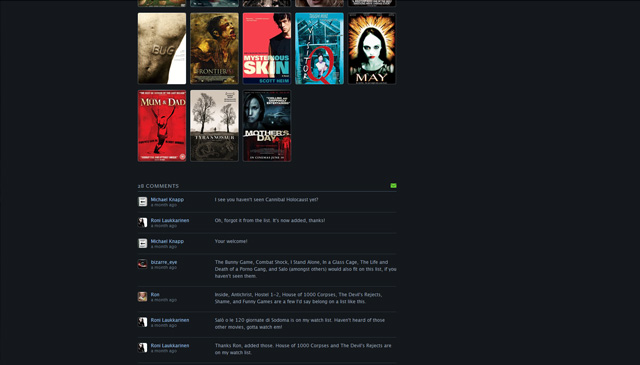Open the Bug movie poster

162,49
